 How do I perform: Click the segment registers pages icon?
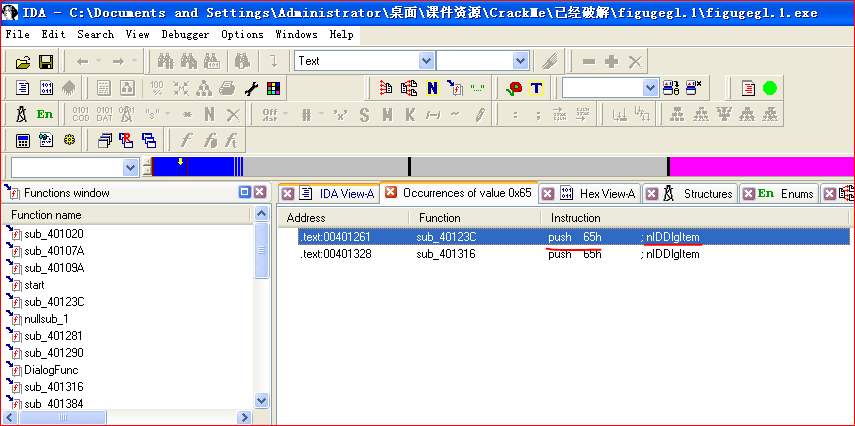[409, 88]
